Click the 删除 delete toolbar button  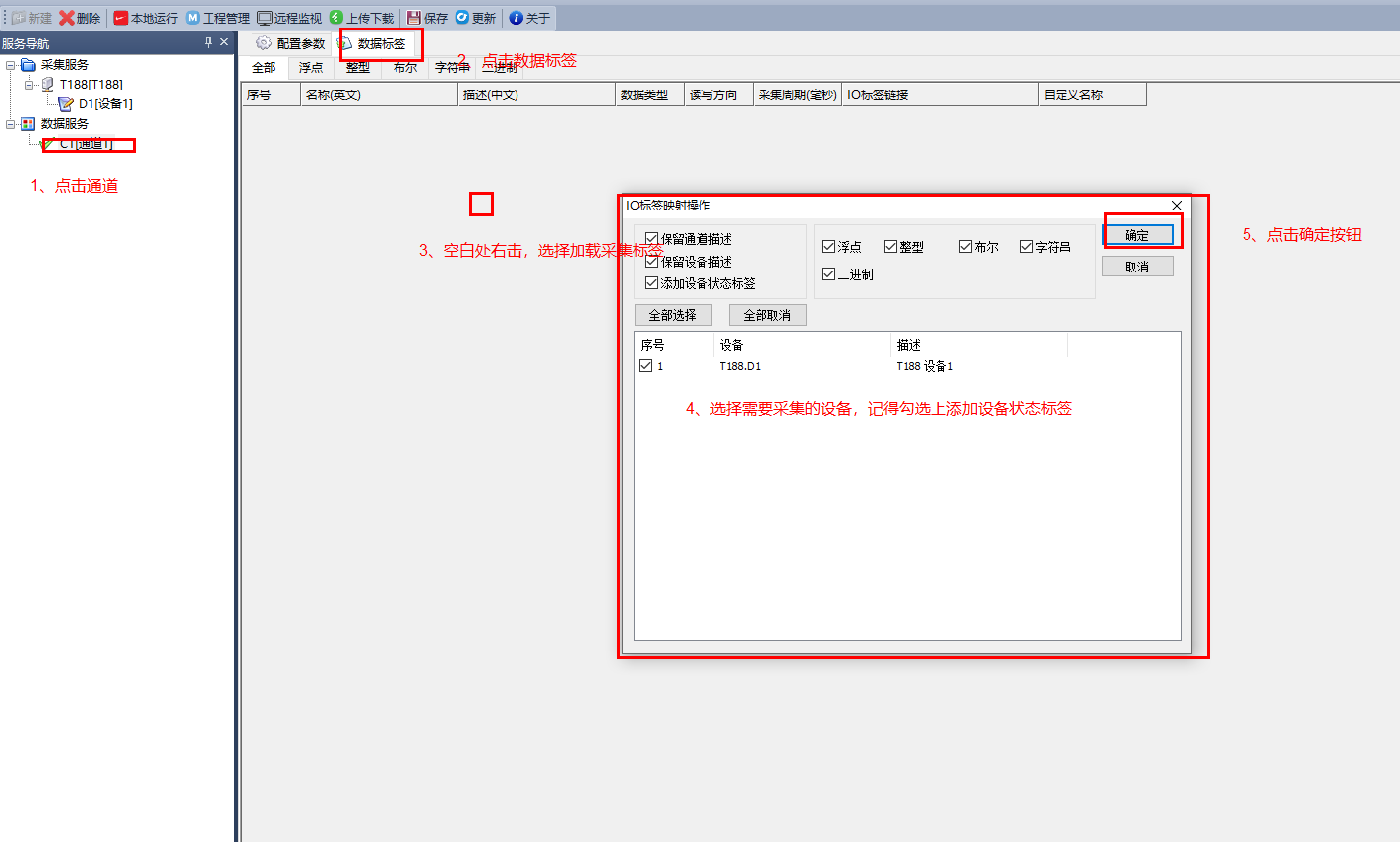click(80, 18)
